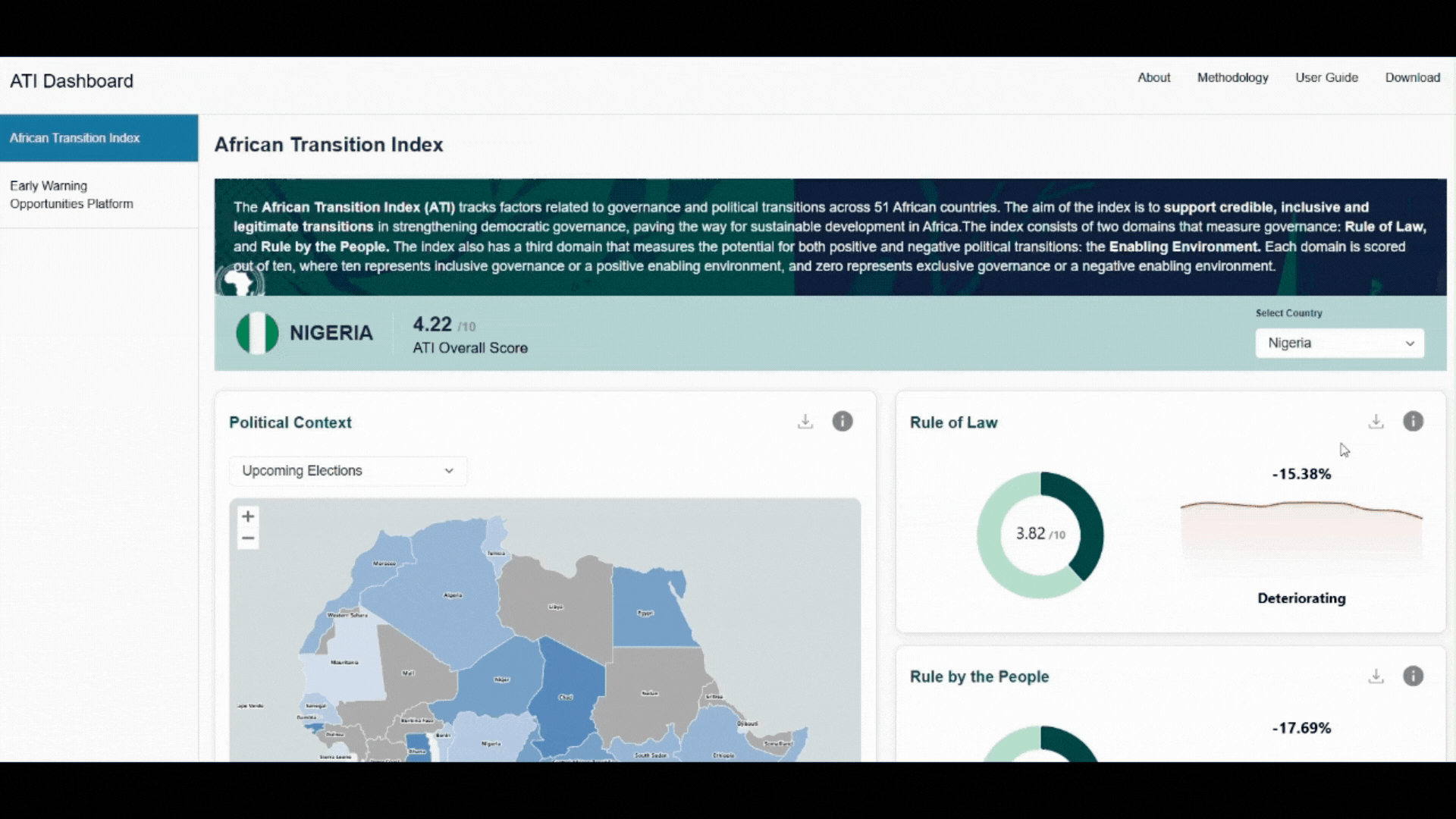Image resolution: width=1456 pixels, height=819 pixels.
Task: Click the ATI Dashboard title
Action: click(x=71, y=81)
